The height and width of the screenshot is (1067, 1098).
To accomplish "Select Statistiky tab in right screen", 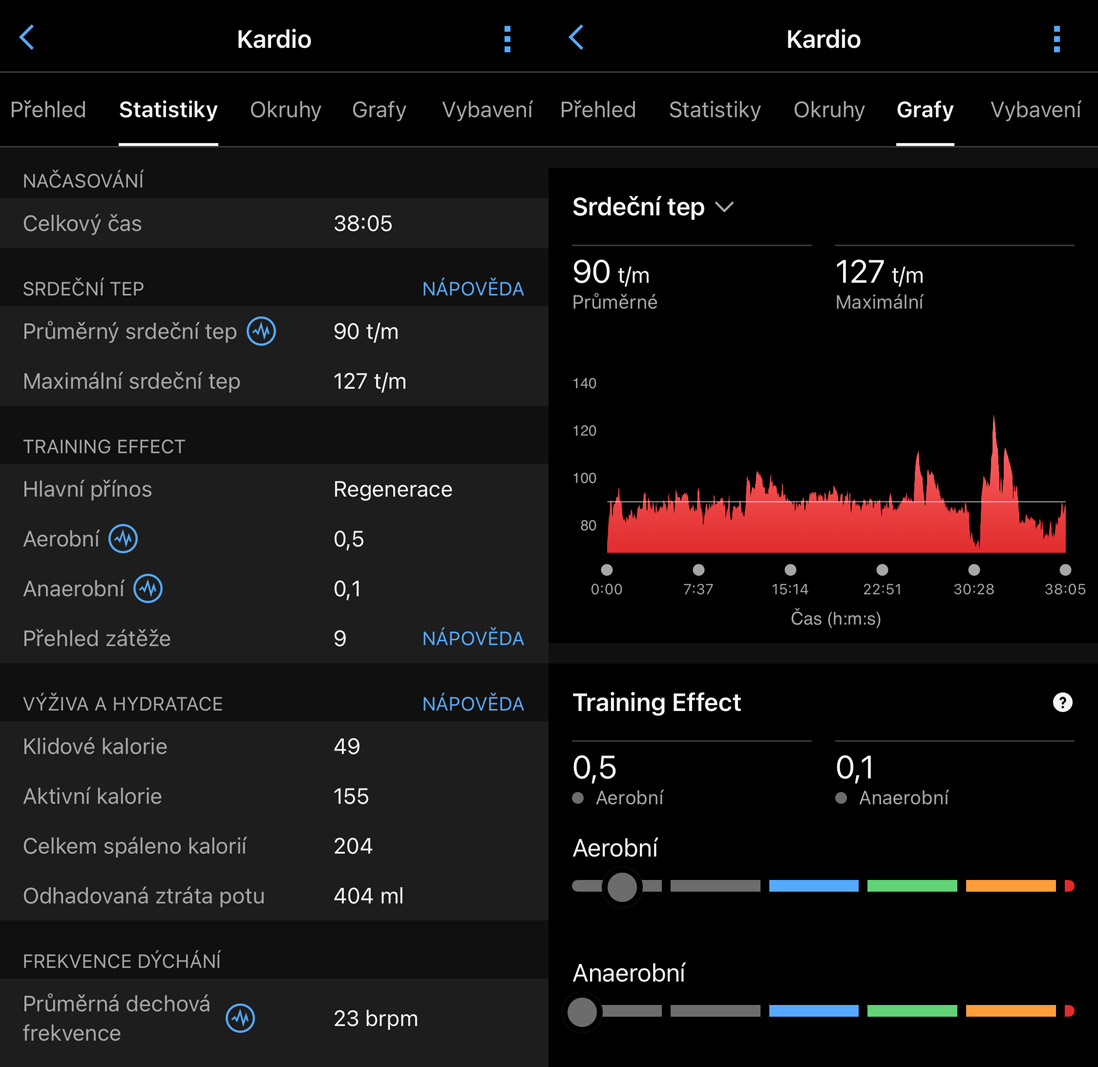I will [714, 110].
